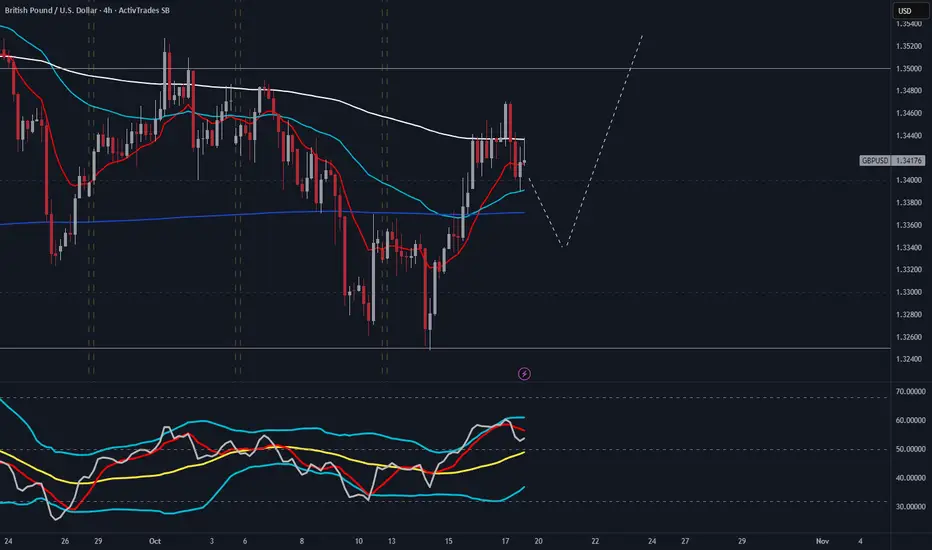The height and width of the screenshot is (550, 932).
Task: Click price axis value 1.33800
Action: click(x=909, y=203)
